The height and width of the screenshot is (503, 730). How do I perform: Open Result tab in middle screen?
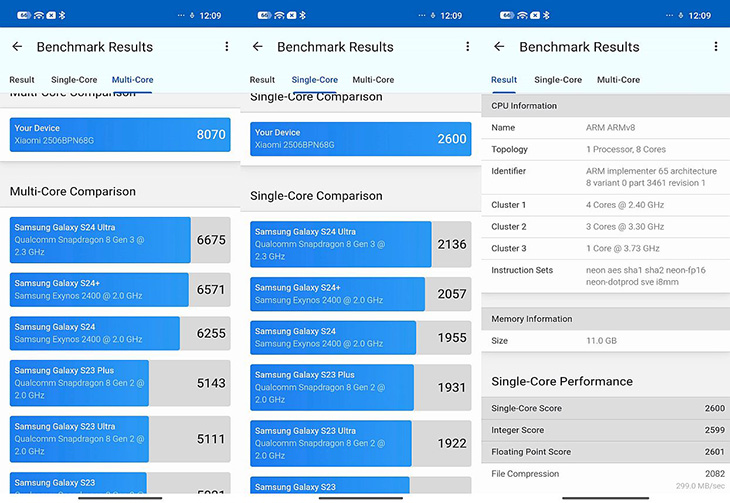tap(262, 80)
